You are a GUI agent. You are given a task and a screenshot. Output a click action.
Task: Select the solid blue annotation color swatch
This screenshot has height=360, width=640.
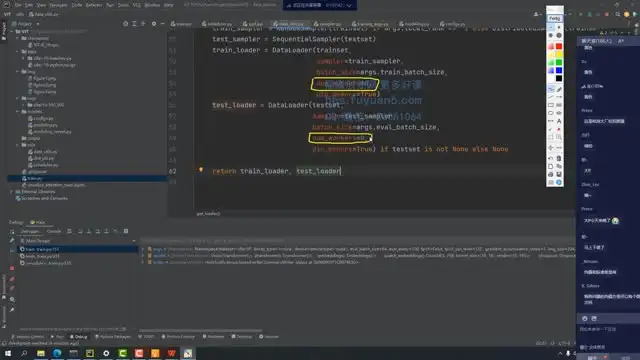click(559, 71)
